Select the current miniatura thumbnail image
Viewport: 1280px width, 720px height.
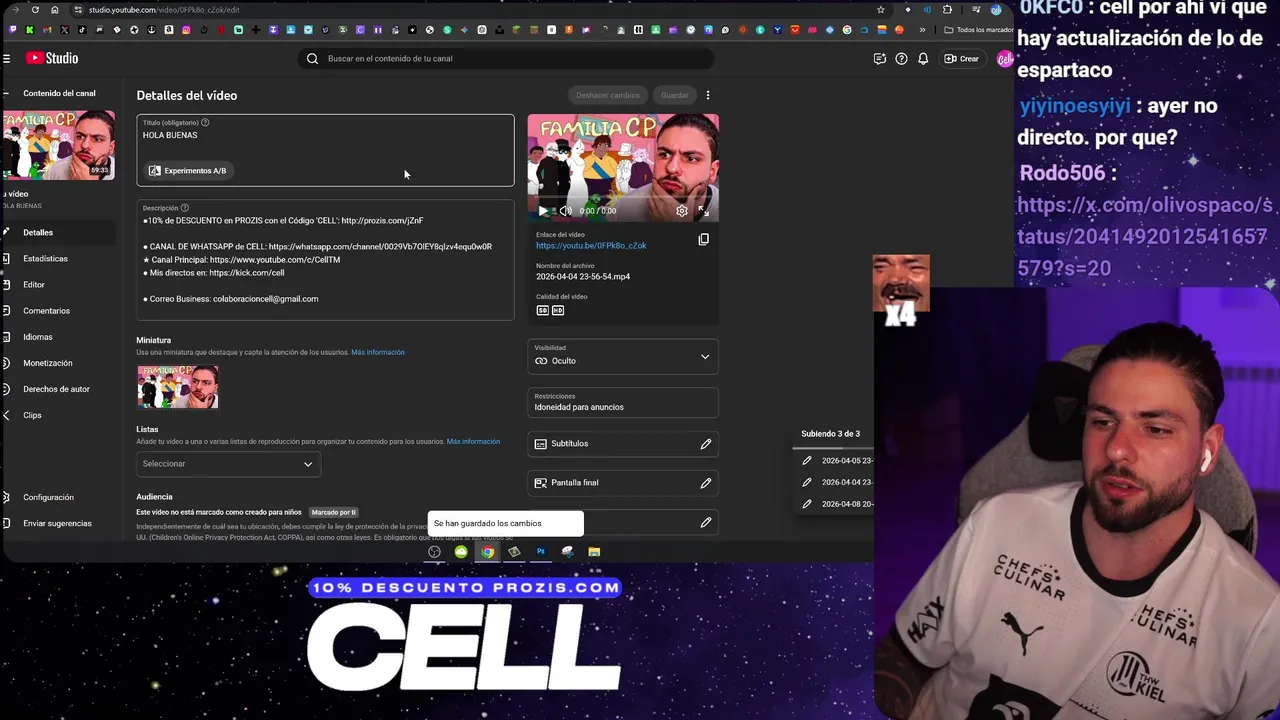click(178, 387)
